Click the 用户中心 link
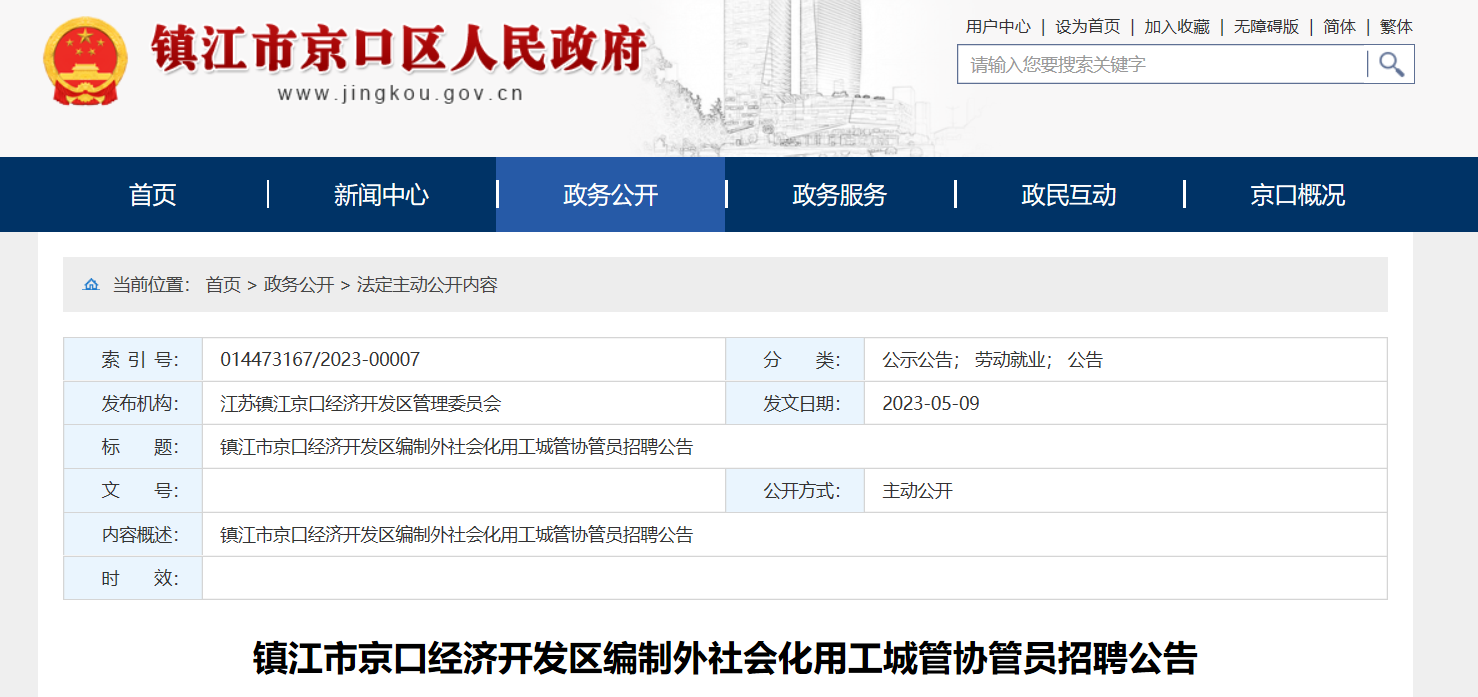Screen dimensions: 1478x697 (998, 27)
